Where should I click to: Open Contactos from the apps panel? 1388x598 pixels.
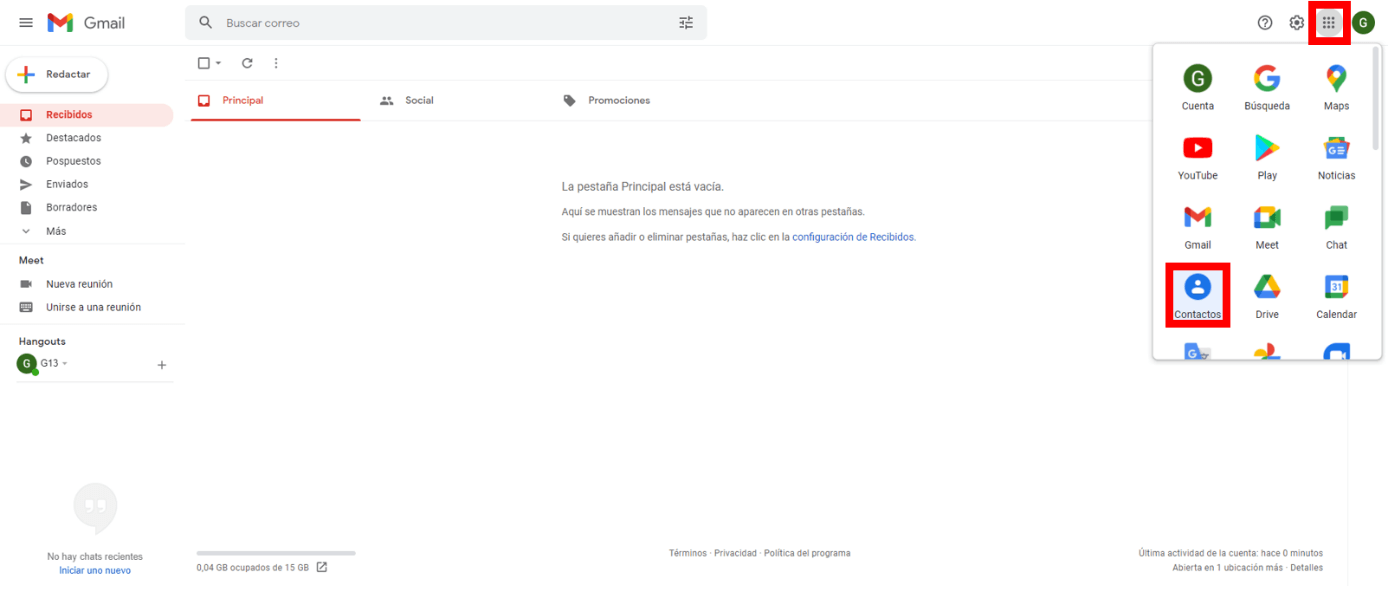click(x=1198, y=295)
